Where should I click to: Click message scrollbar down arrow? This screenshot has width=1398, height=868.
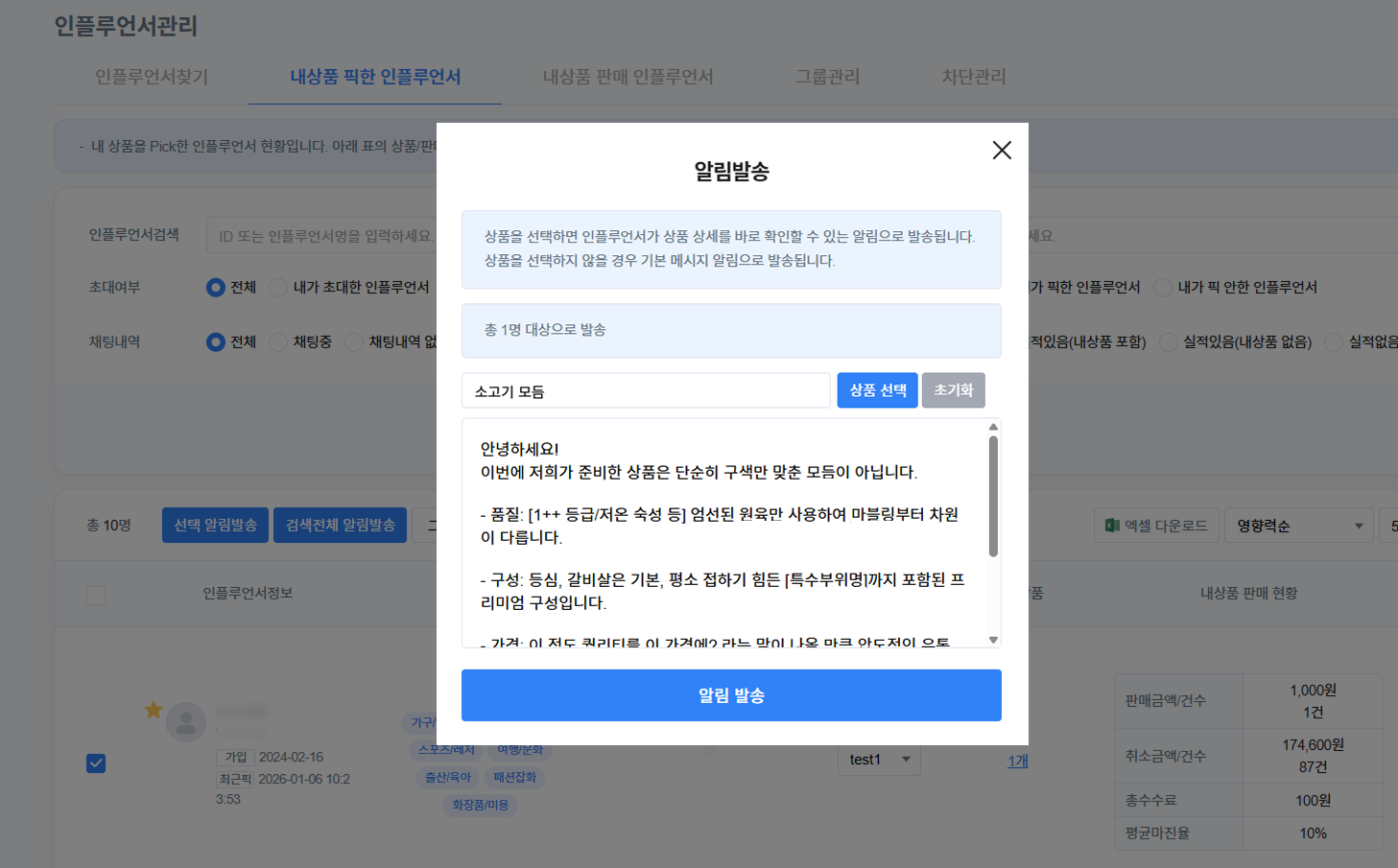[x=993, y=640]
